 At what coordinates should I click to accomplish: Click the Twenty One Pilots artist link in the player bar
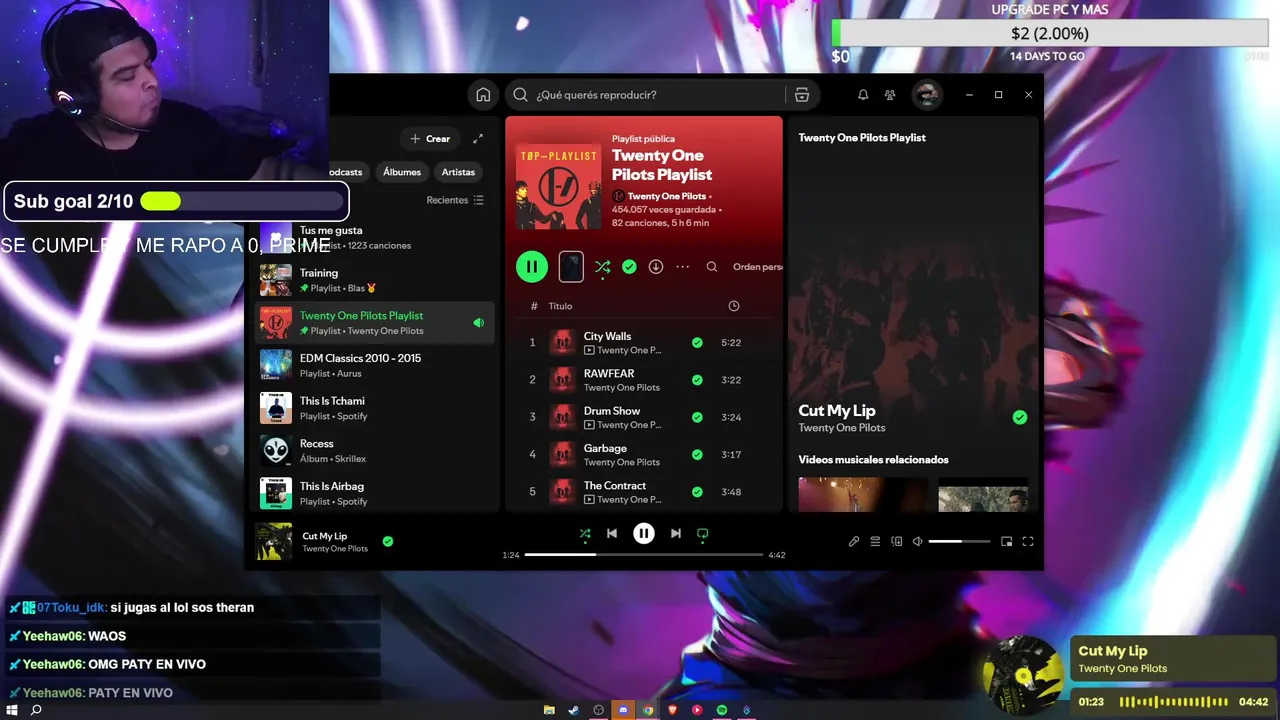(335, 549)
